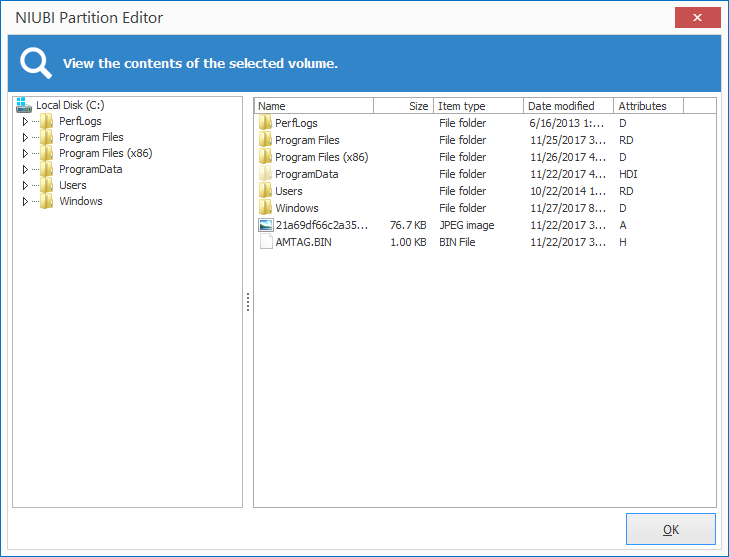Sort list by Attributes column header
Viewport: 729px width, 557px height.
[649, 106]
